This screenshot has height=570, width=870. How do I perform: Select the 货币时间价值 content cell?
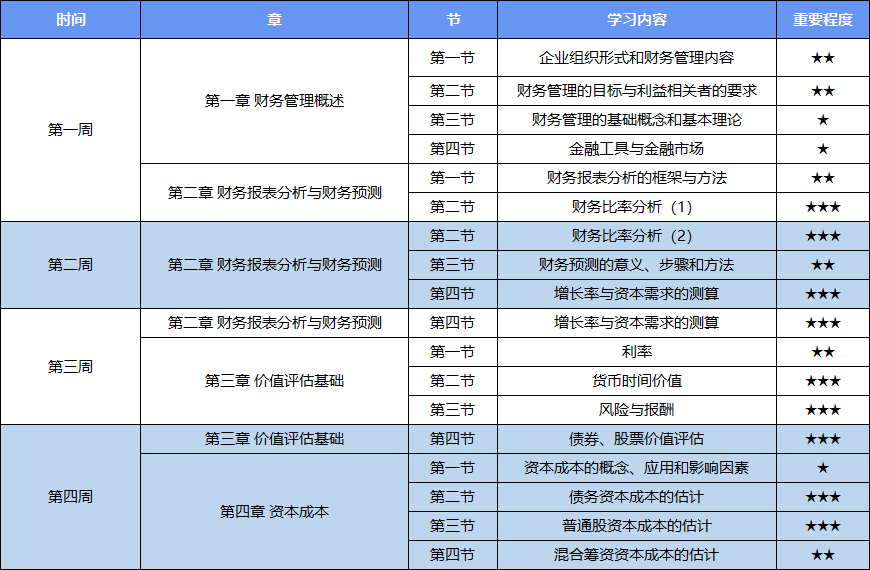[636, 381]
